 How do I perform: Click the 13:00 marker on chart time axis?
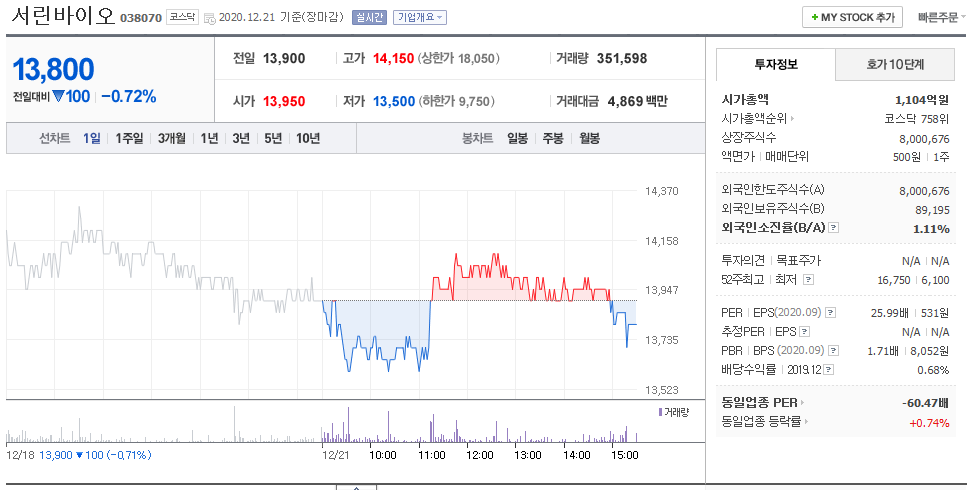[x=527, y=455]
